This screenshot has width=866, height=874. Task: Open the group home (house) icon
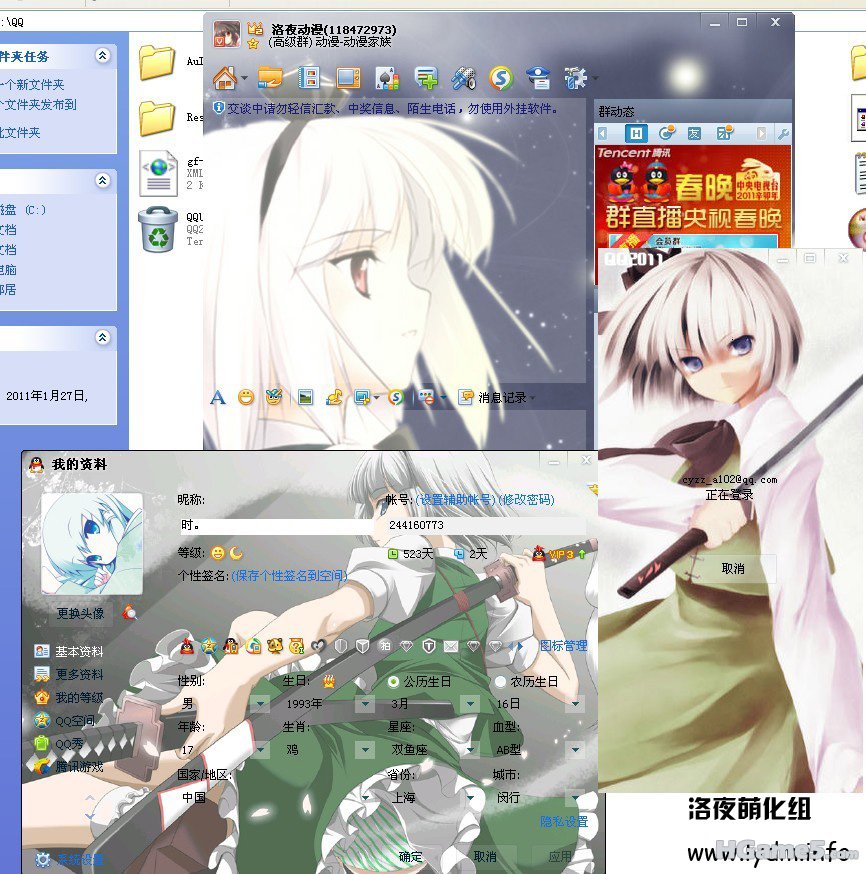pos(225,78)
